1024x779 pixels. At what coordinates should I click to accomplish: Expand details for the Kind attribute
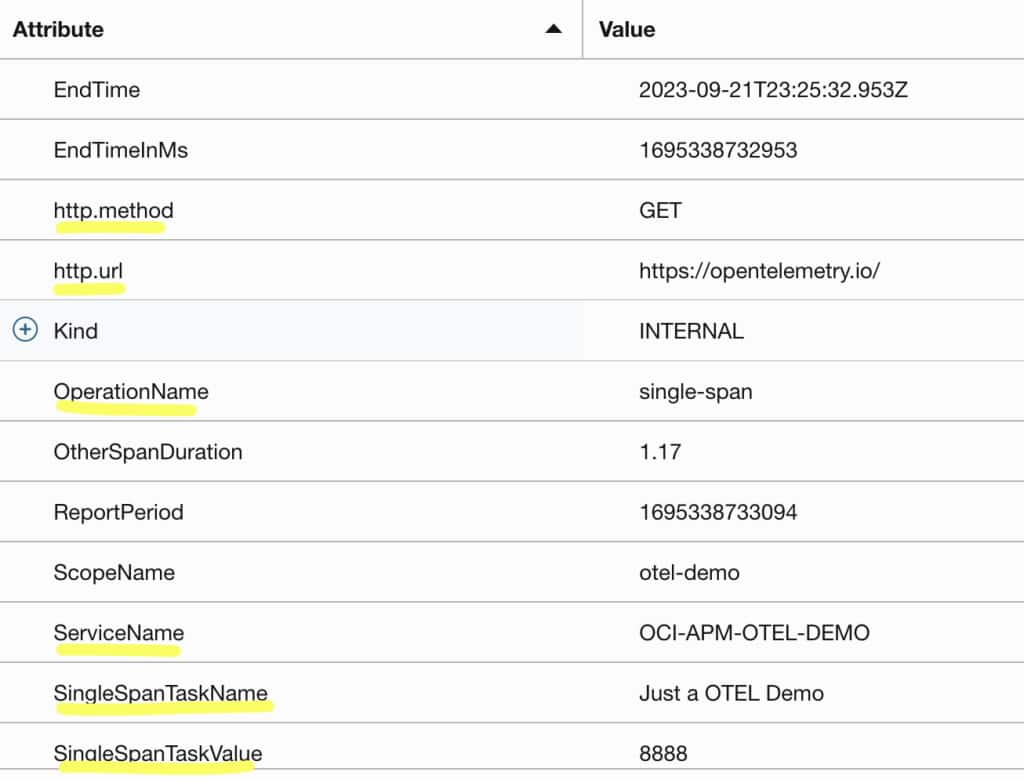25,329
